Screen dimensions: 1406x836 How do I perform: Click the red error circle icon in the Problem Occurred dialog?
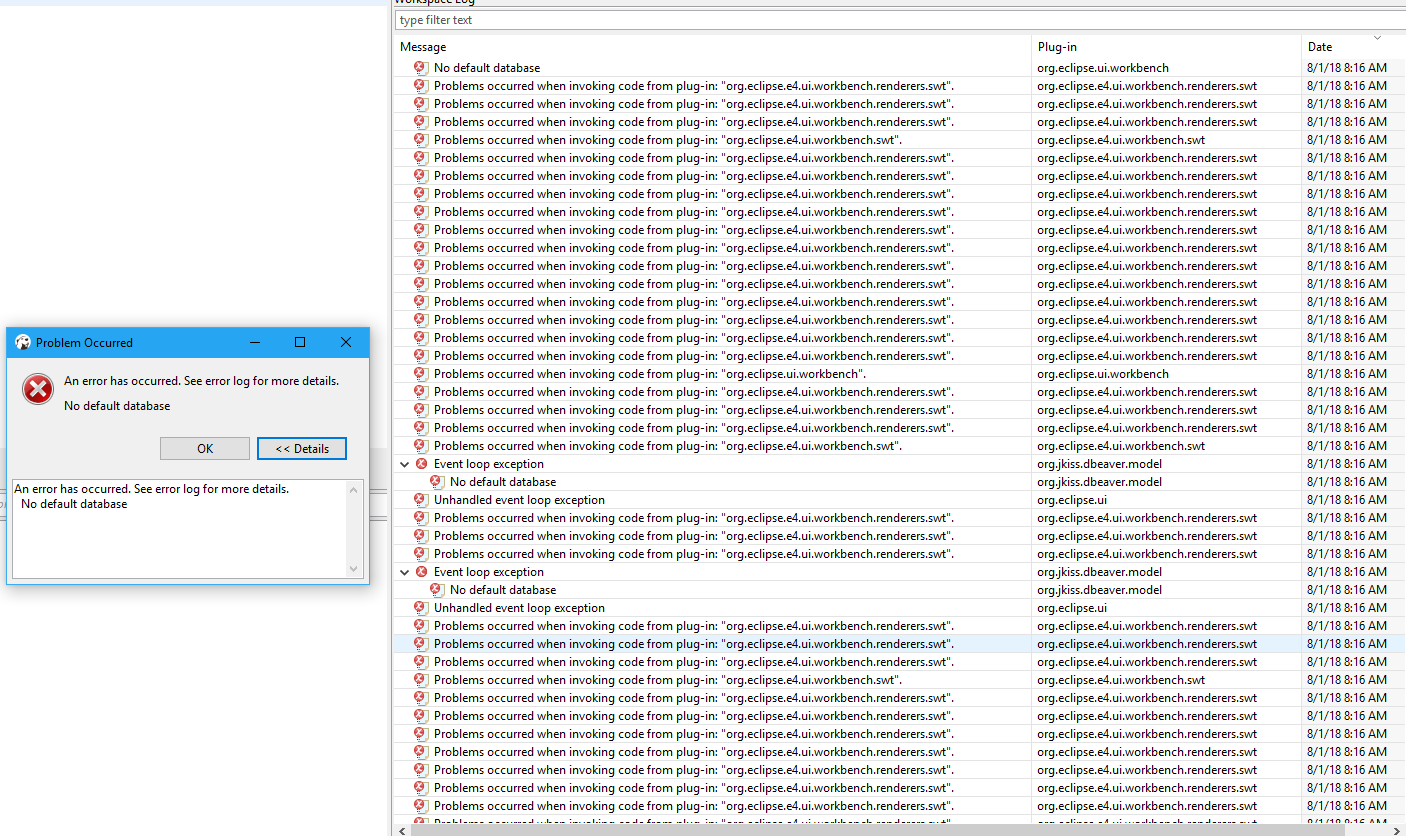pos(38,389)
